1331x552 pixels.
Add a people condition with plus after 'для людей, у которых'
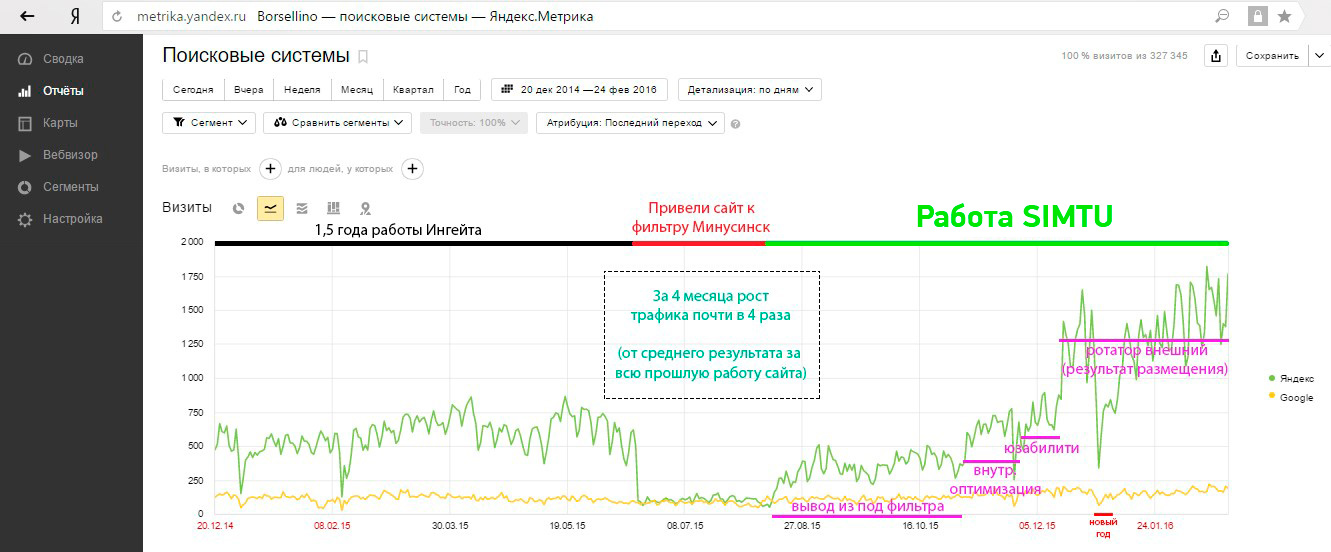coord(413,169)
